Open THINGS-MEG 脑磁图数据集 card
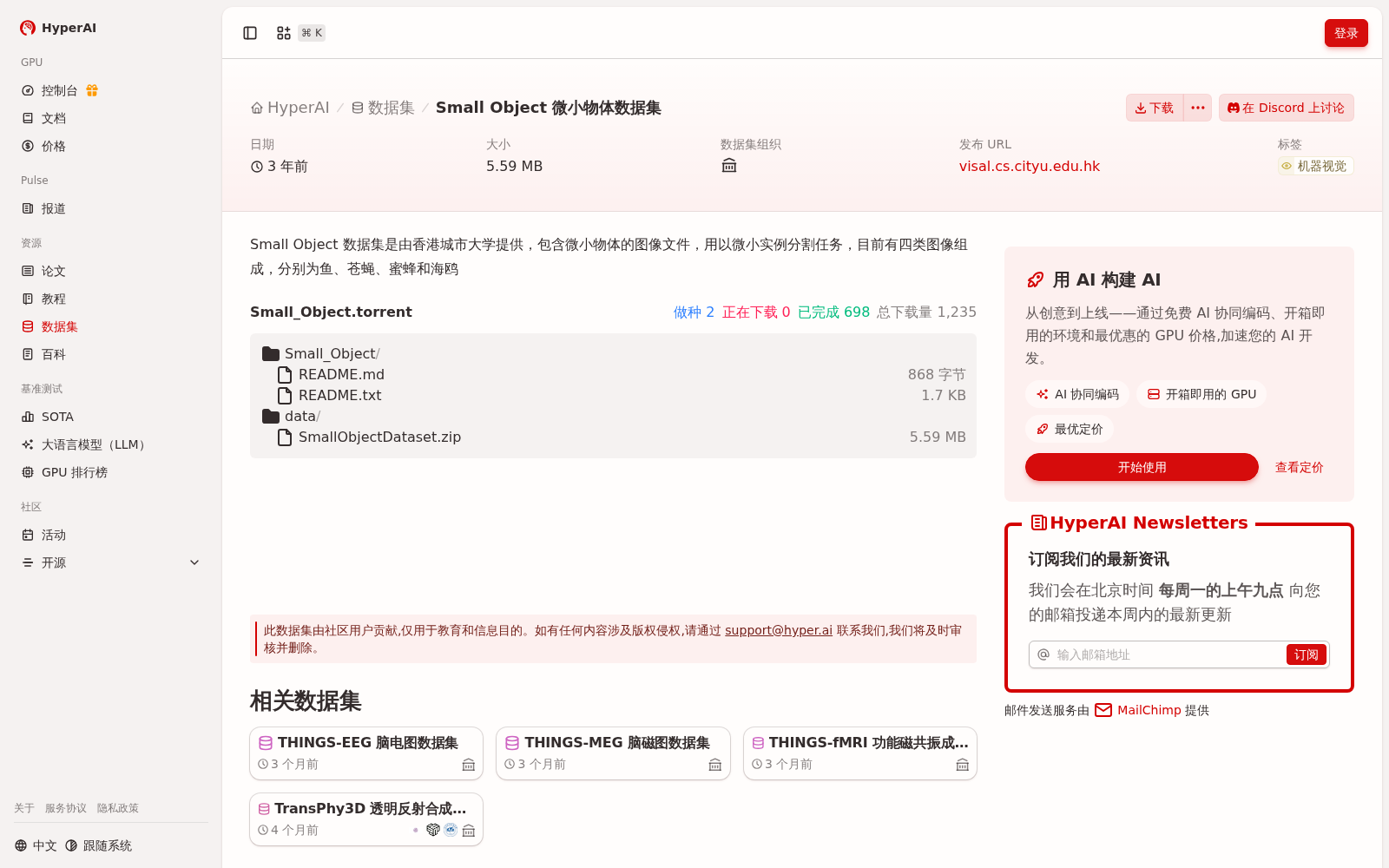Image resolution: width=1389 pixels, height=868 pixels. pyautogui.click(x=613, y=753)
